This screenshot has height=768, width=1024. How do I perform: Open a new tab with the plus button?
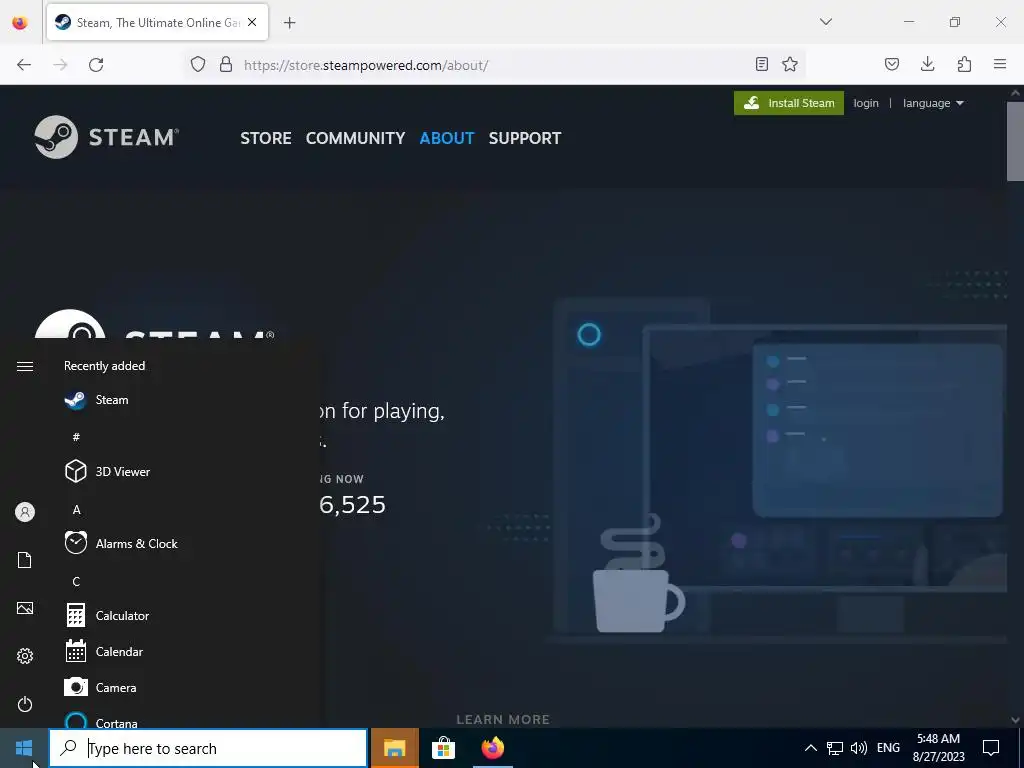tap(290, 23)
